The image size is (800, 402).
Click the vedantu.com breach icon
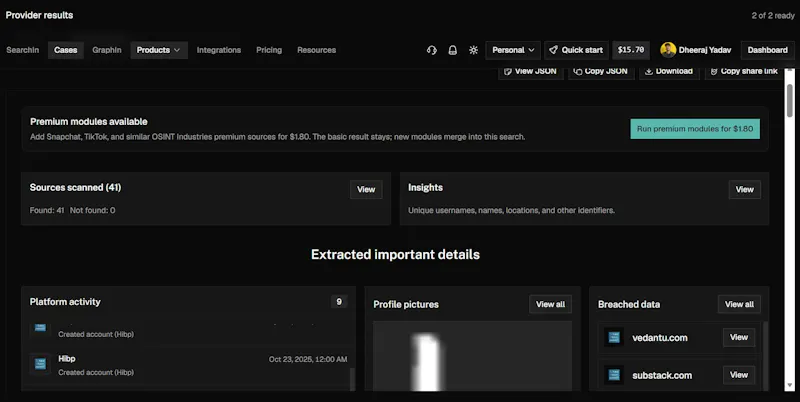pos(614,337)
